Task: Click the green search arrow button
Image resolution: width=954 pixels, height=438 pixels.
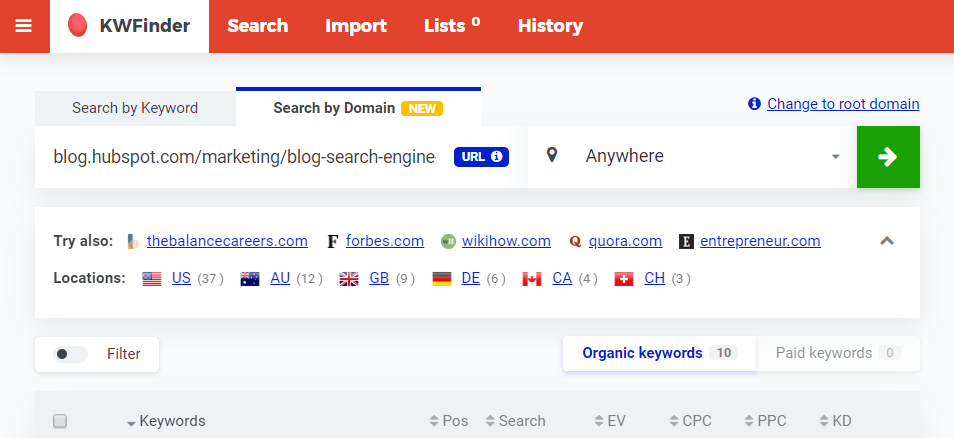Action: (x=888, y=157)
